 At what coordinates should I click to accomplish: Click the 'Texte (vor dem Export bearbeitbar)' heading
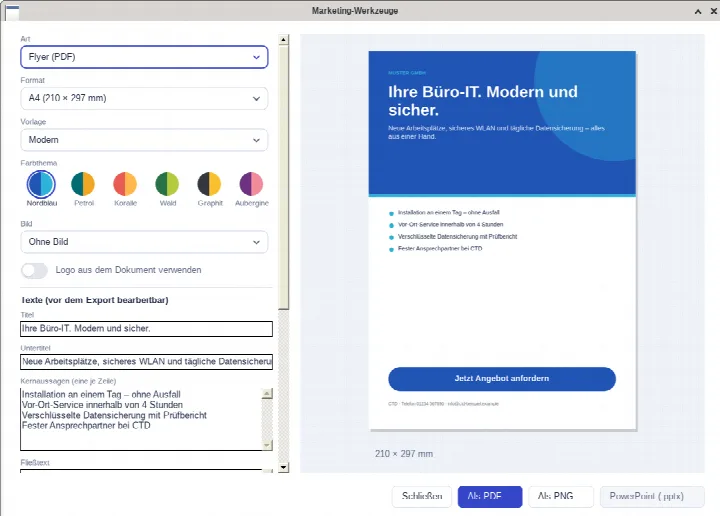tap(95, 300)
